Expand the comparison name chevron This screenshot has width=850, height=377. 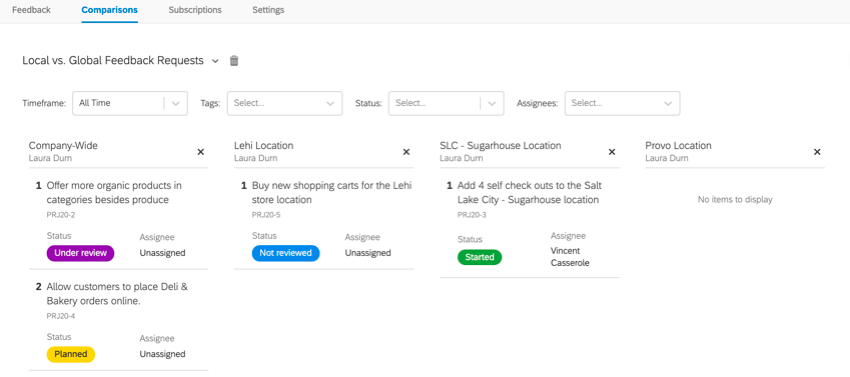(215, 61)
